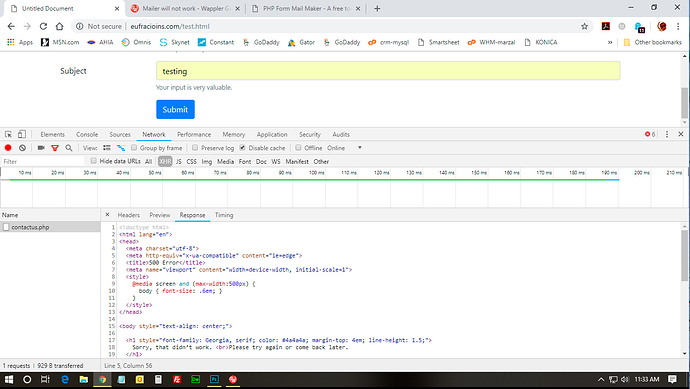Screen dimensions: 690x389
Task: Enable the Preserve log checkbox
Action: click(x=195, y=147)
